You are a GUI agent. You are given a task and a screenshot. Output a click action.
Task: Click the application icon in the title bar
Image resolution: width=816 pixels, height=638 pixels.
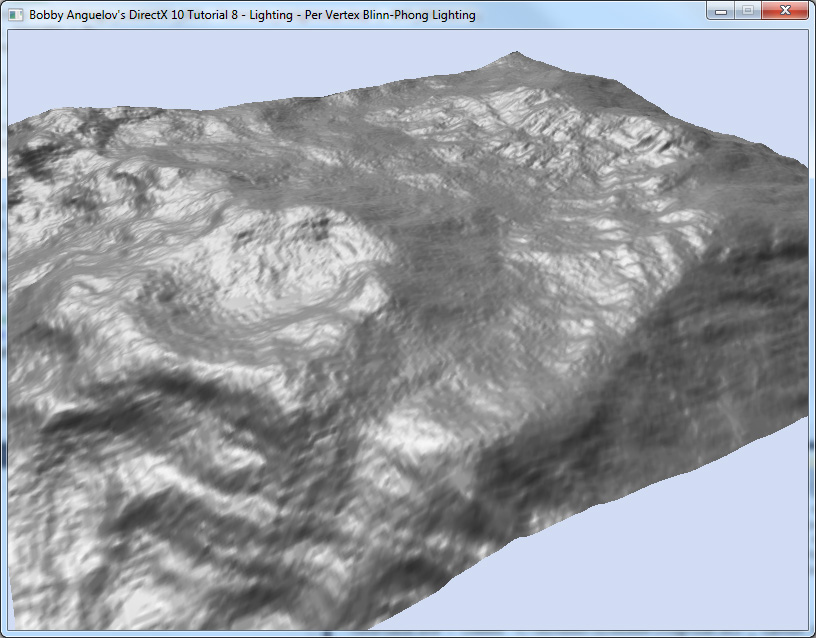15,15
